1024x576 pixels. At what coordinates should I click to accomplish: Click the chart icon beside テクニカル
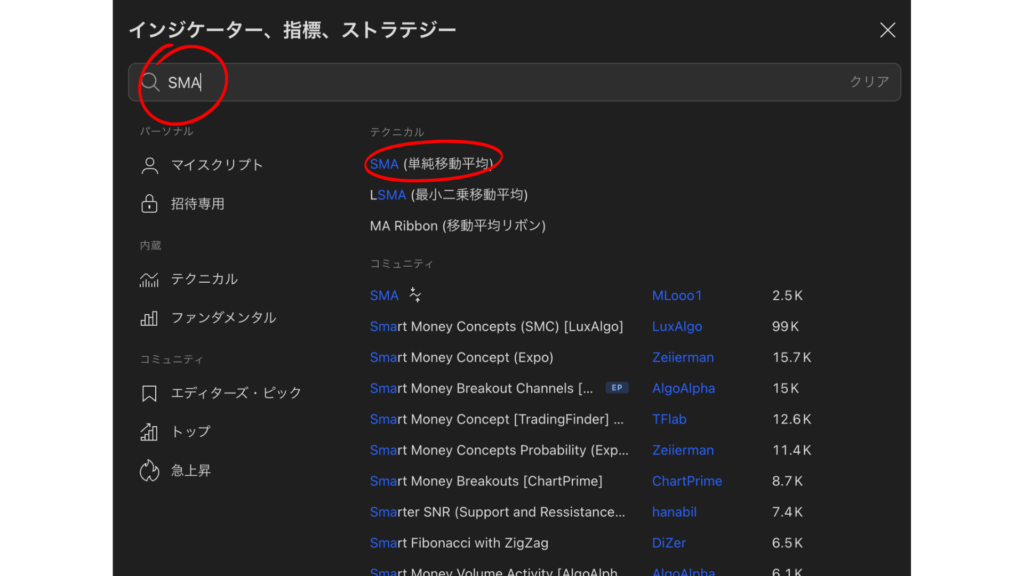149,280
